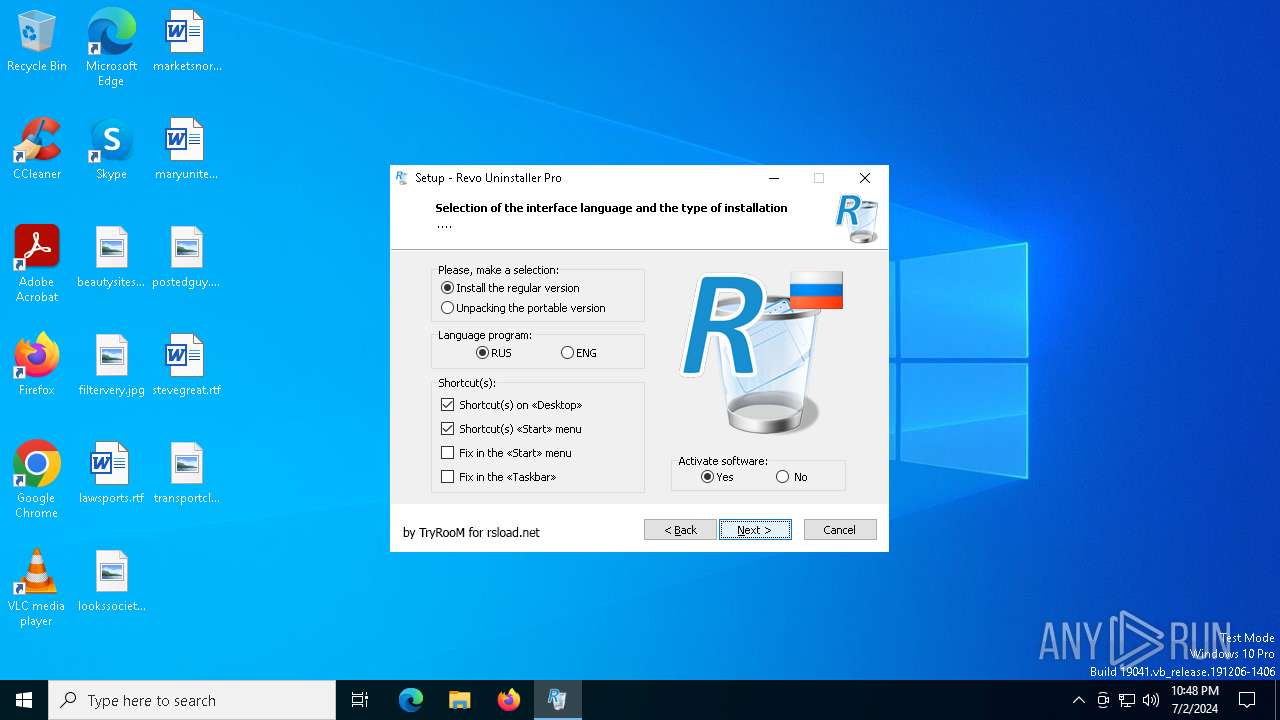The image size is (1280, 720).
Task: Click the Revo Uninstaller title bar icon
Action: pos(402,178)
